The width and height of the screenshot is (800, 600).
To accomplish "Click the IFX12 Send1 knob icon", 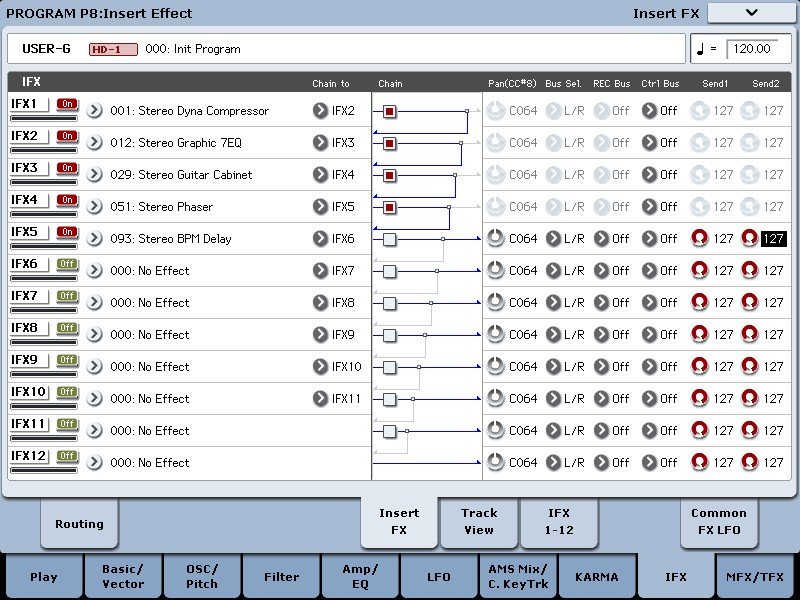I will pyautogui.click(x=699, y=463).
